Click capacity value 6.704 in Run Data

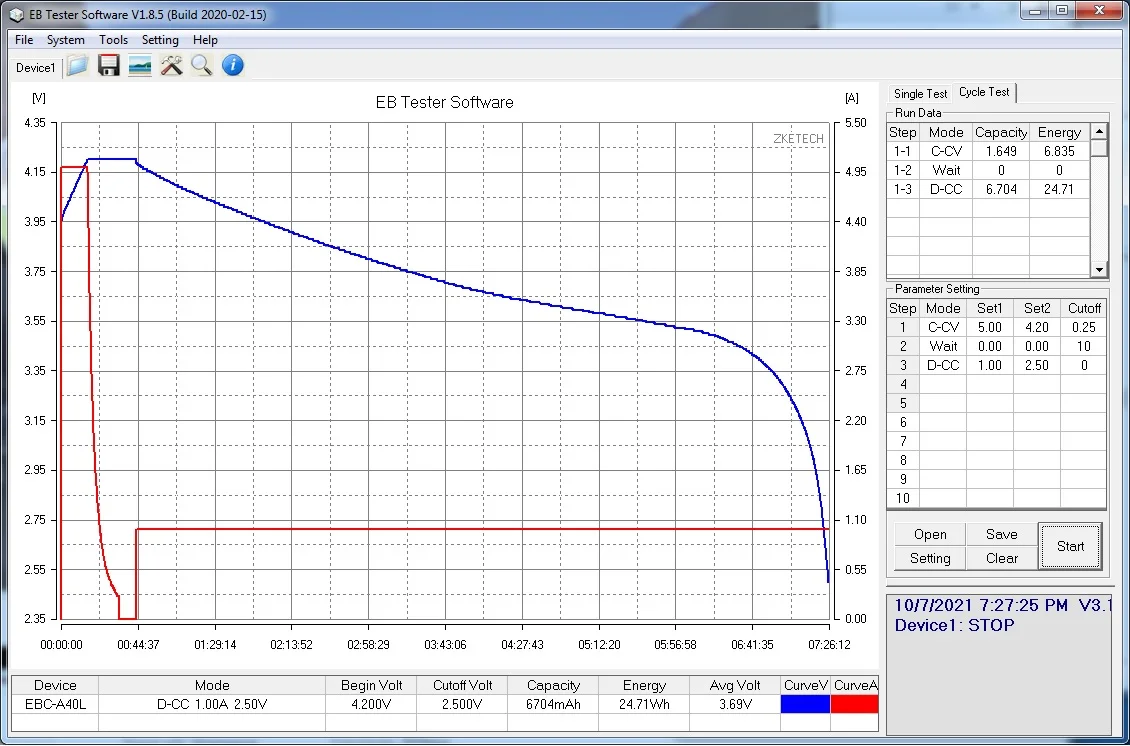click(x=1001, y=190)
